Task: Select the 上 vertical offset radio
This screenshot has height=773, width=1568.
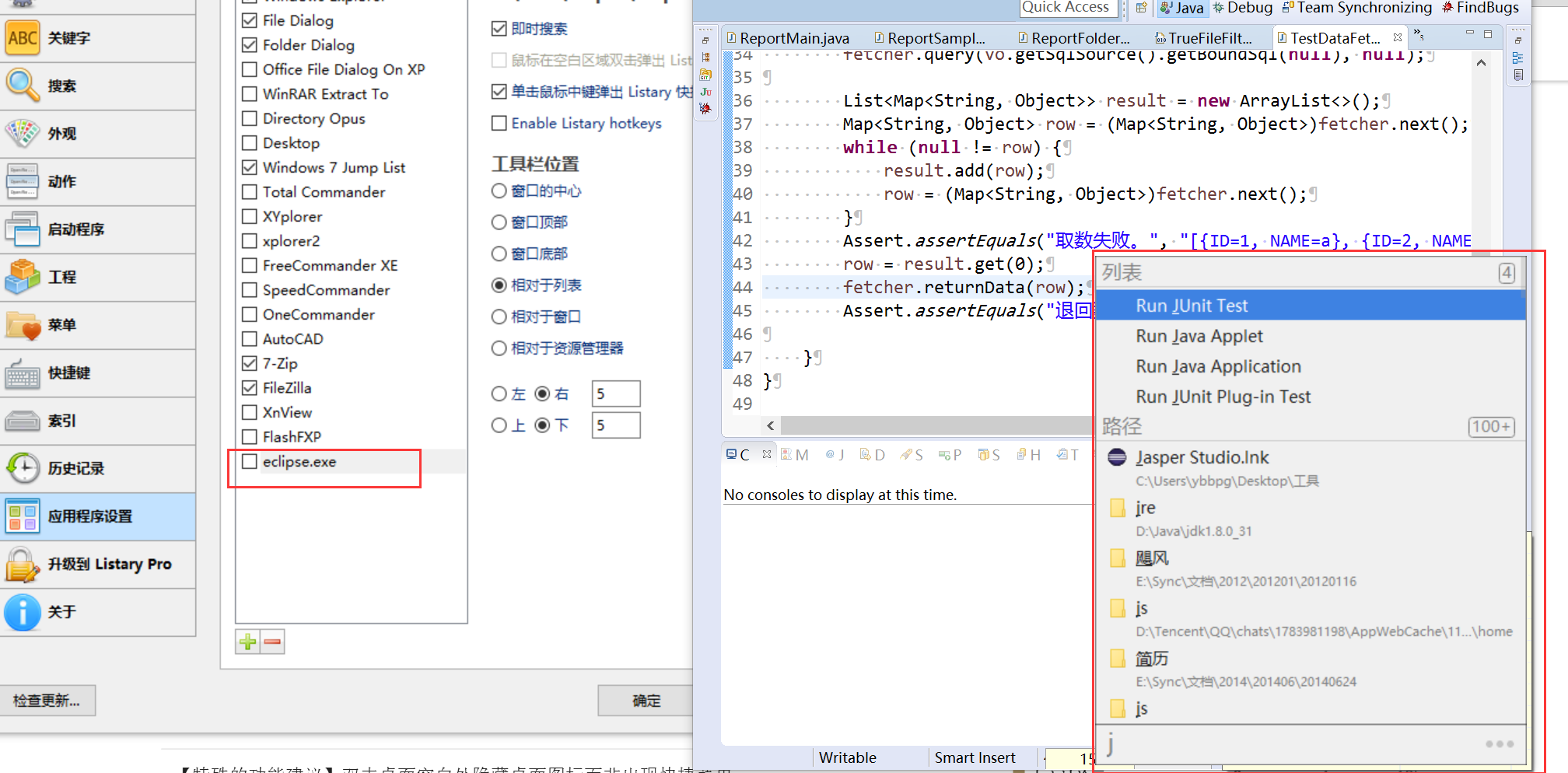Action: 499,425
